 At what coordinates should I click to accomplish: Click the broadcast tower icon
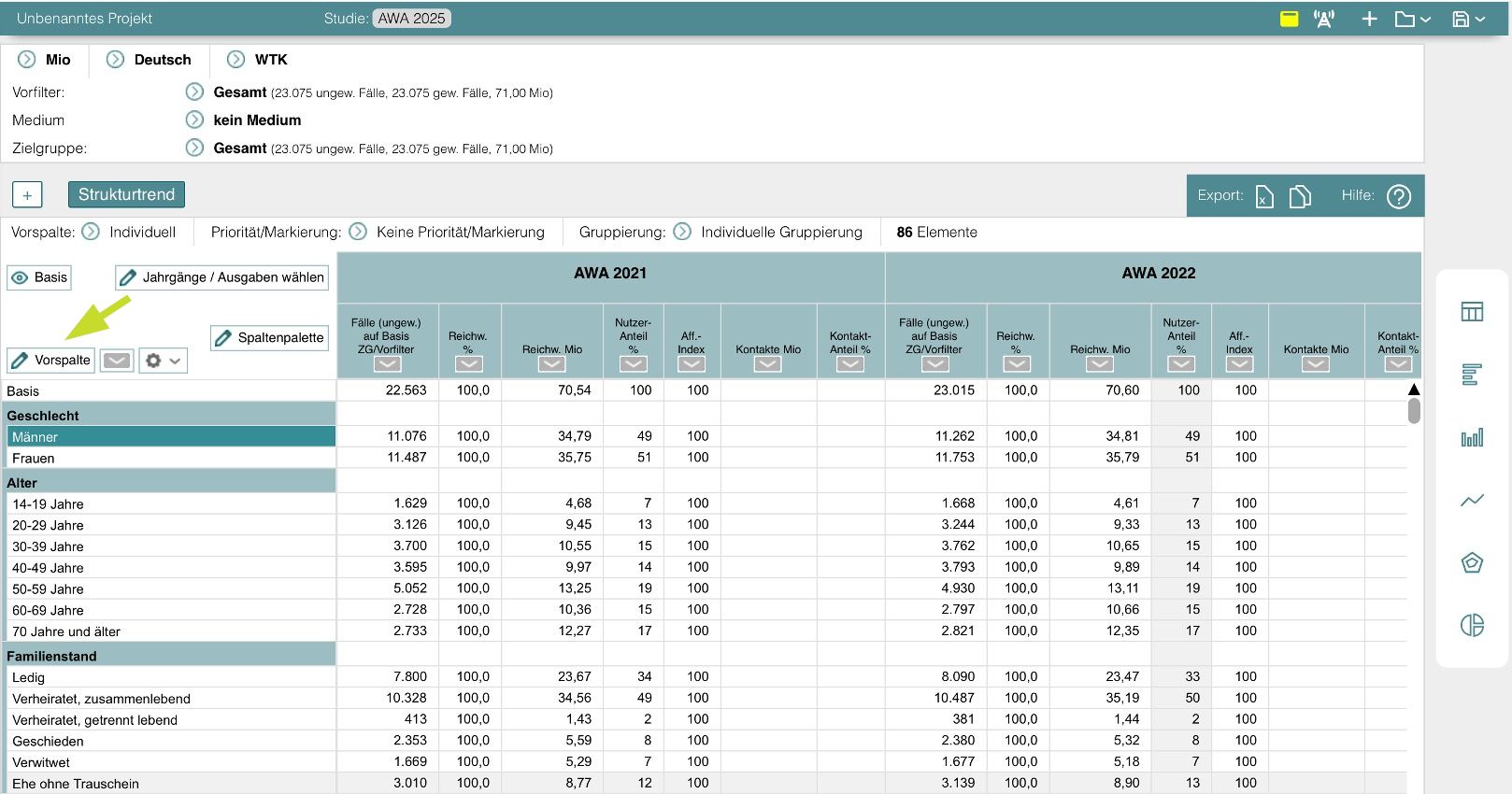pos(1323,19)
